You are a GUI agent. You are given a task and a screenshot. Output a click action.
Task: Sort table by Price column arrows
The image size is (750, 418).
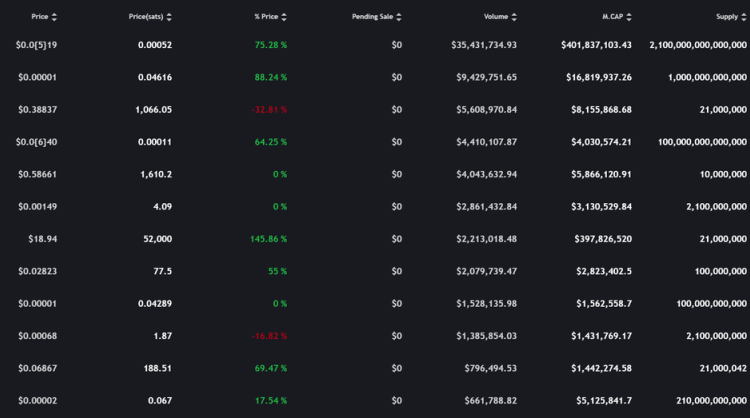[54, 17]
